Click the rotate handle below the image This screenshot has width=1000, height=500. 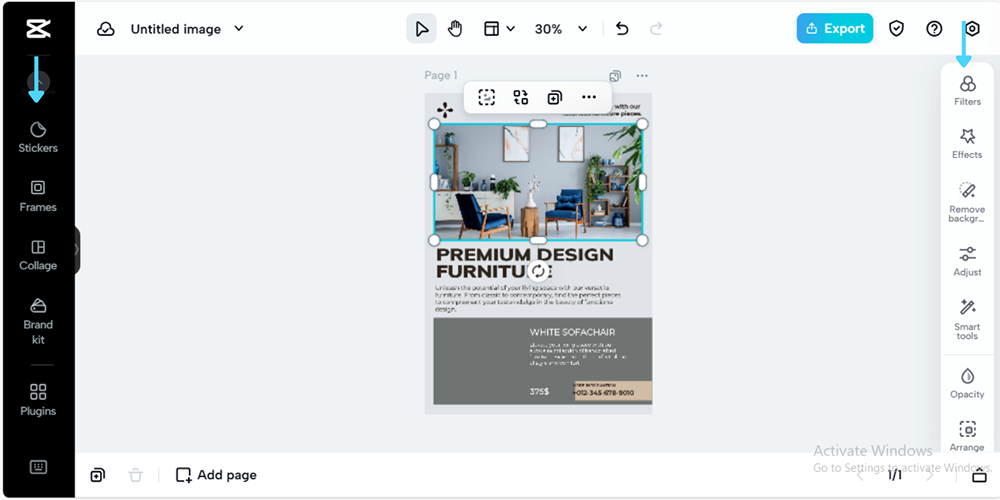[x=538, y=270]
